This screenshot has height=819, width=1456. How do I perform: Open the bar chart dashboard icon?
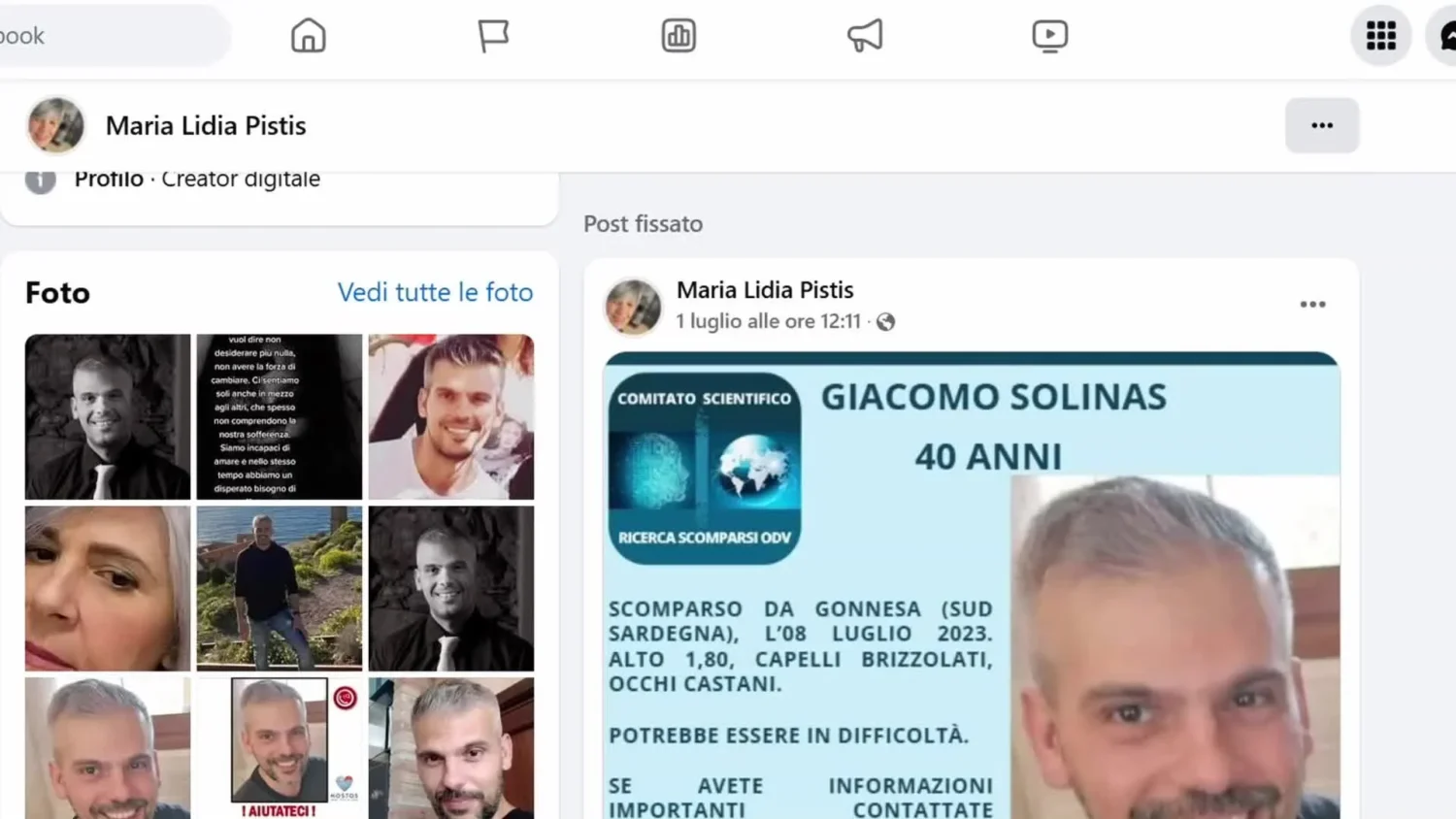pyautogui.click(x=678, y=36)
